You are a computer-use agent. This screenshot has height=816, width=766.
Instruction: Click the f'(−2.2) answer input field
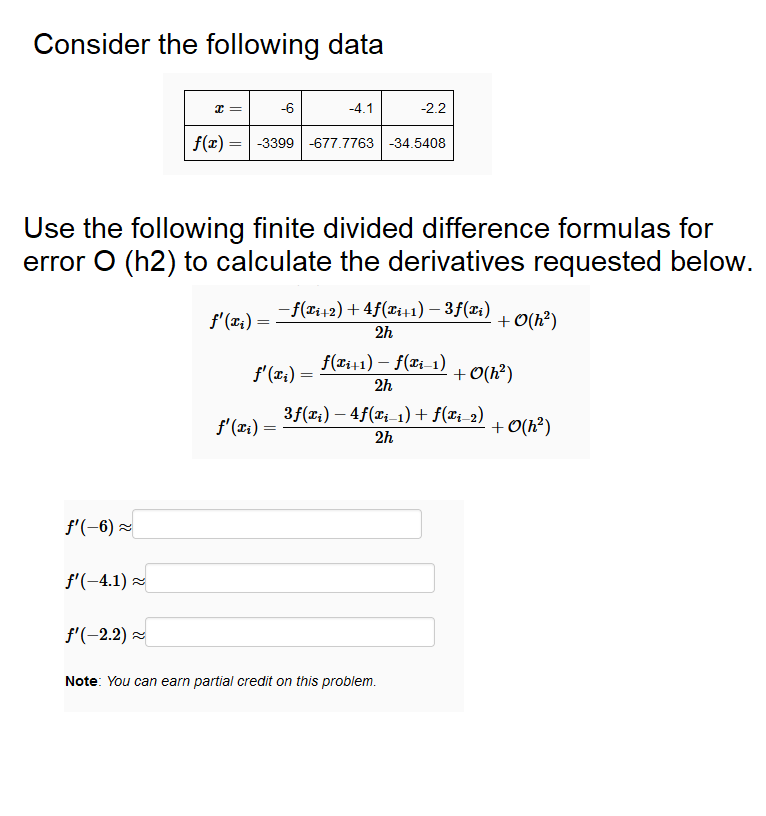pyautogui.click(x=291, y=632)
